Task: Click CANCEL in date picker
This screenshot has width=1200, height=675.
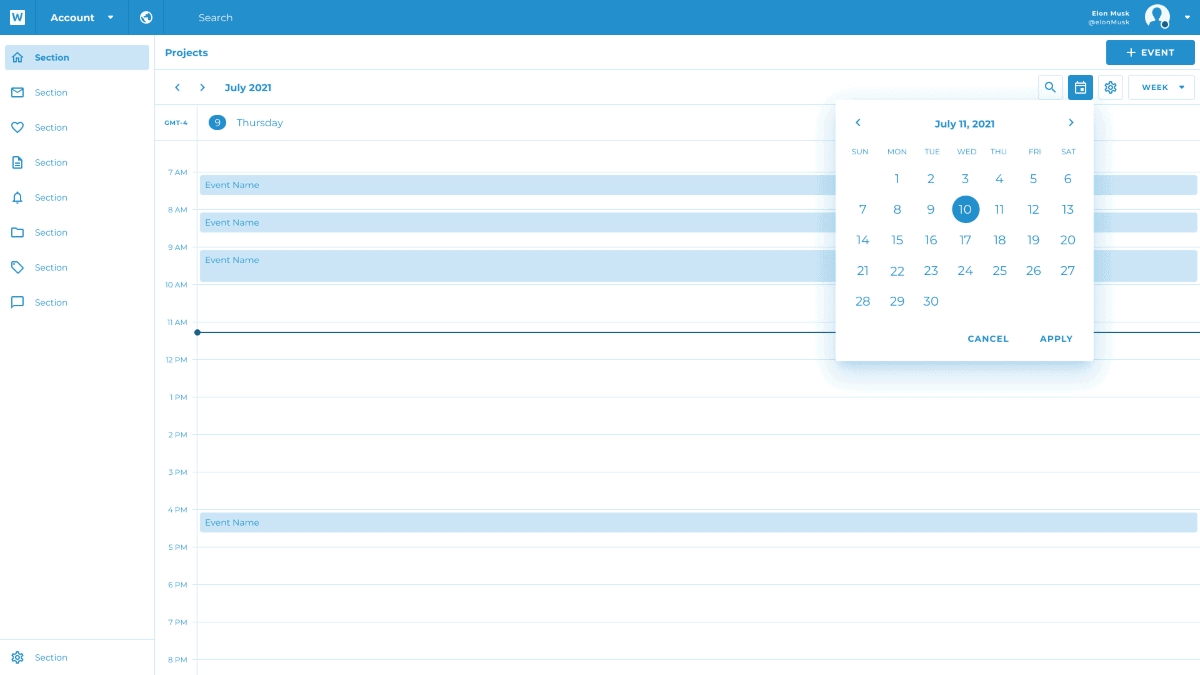Action: (x=988, y=339)
